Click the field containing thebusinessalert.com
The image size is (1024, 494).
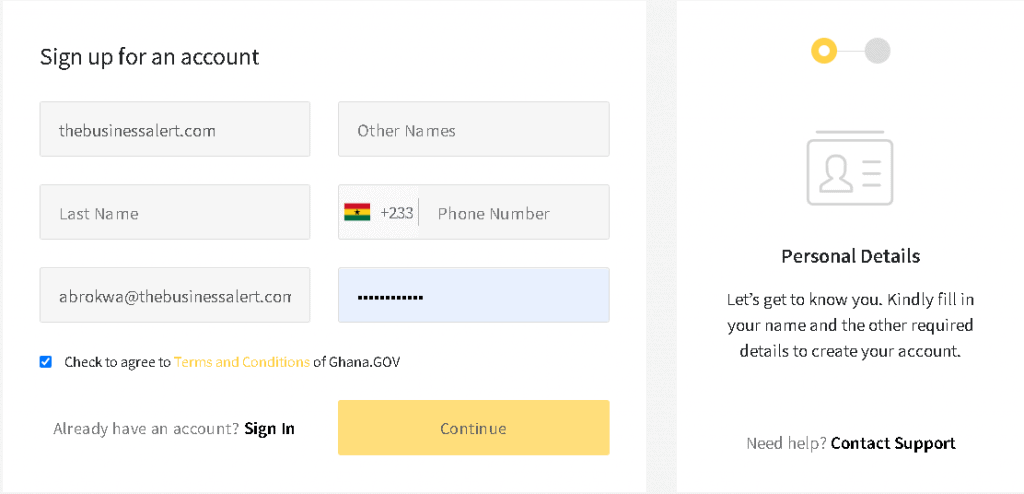175,129
